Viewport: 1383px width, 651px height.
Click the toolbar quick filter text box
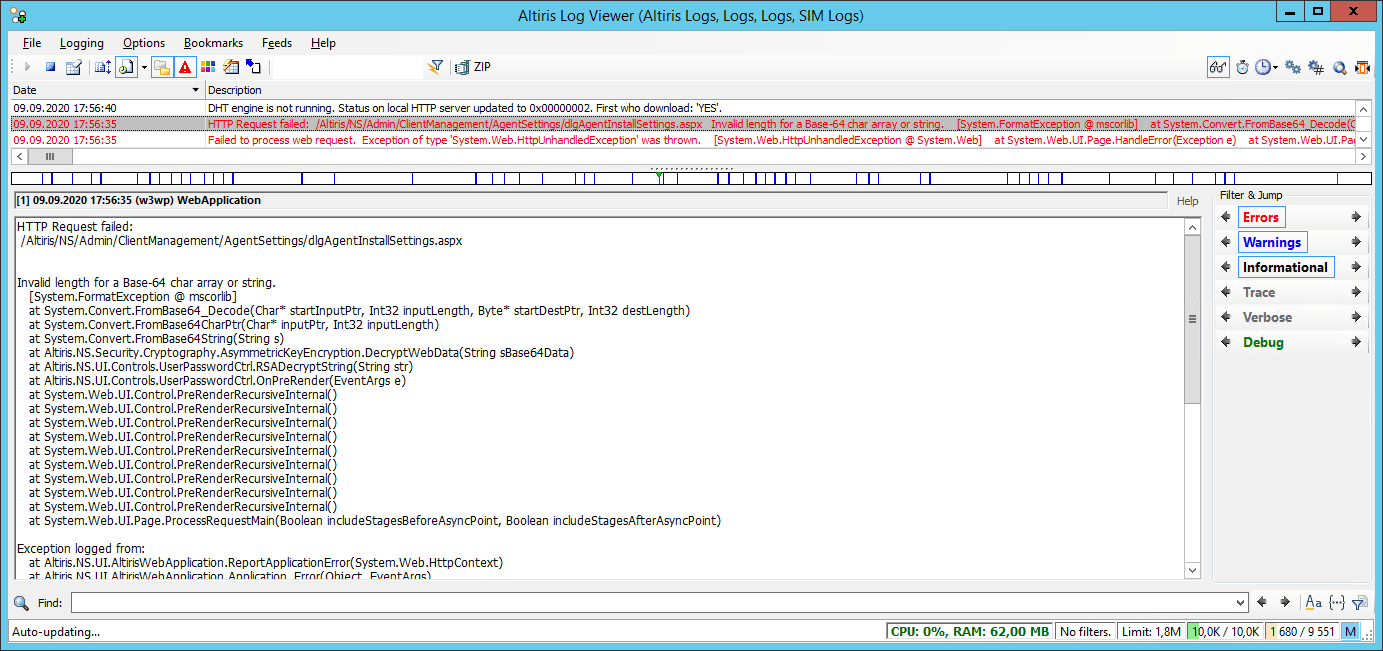347,67
